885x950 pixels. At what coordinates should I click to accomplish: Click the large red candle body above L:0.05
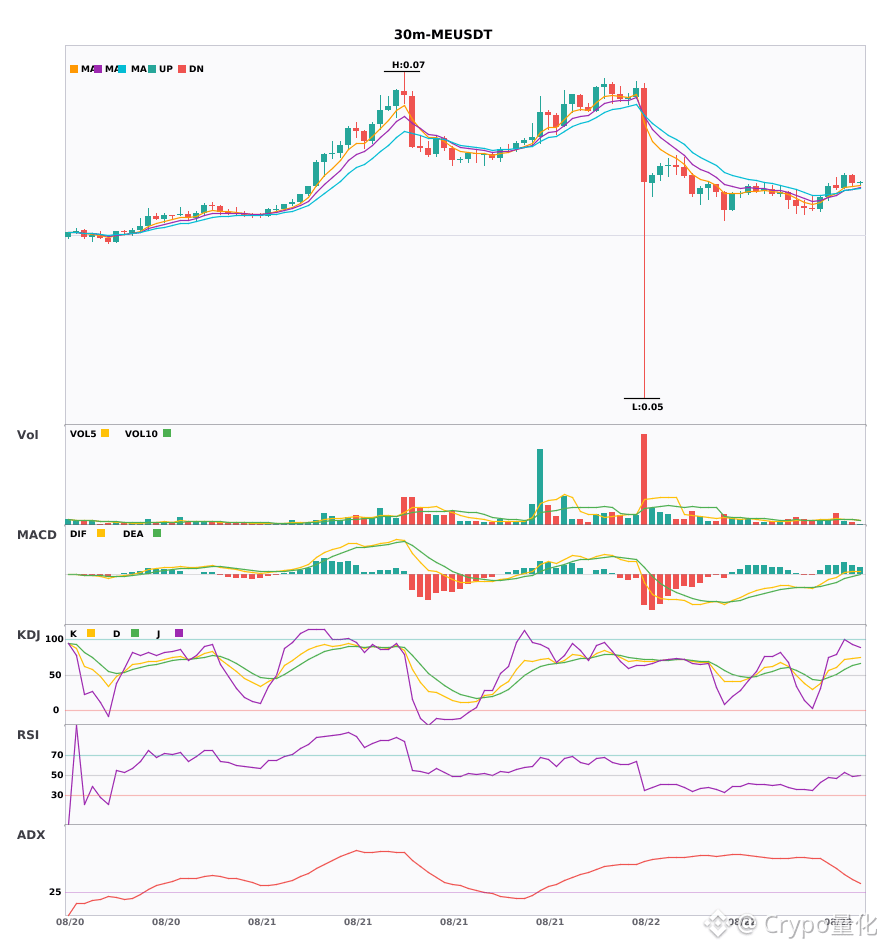(644, 135)
